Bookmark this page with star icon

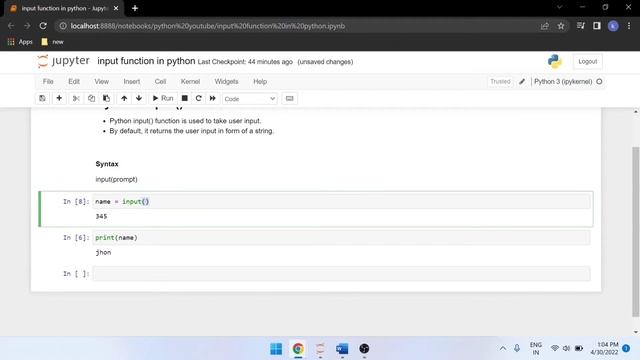561,26
